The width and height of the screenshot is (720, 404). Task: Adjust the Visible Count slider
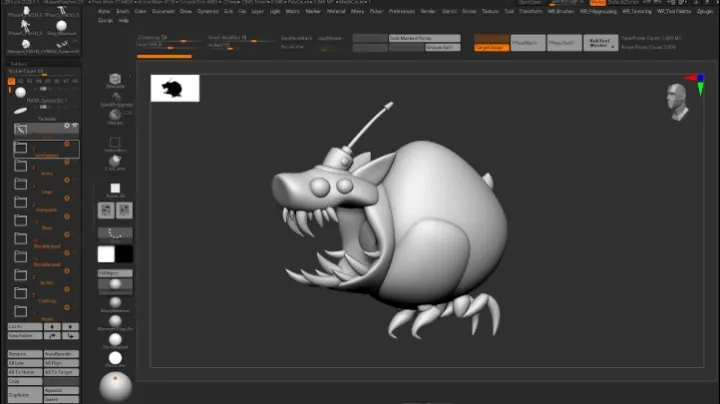[43, 72]
